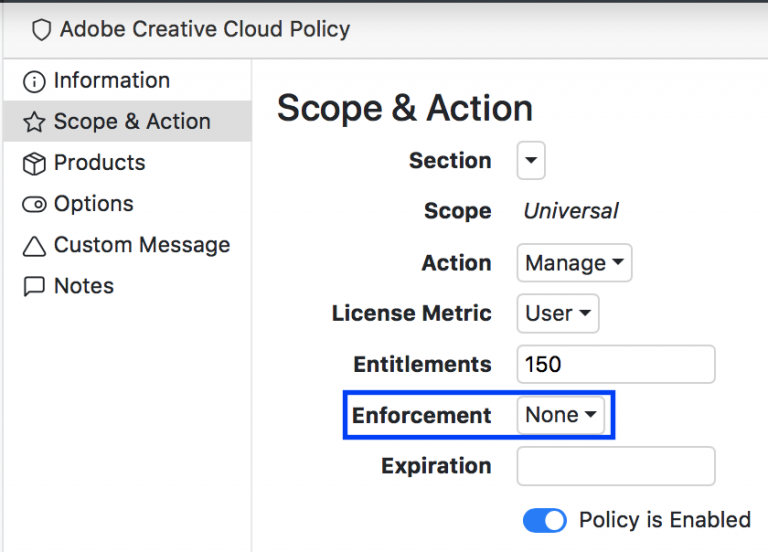Click the Options text in the sidebar

point(93,204)
